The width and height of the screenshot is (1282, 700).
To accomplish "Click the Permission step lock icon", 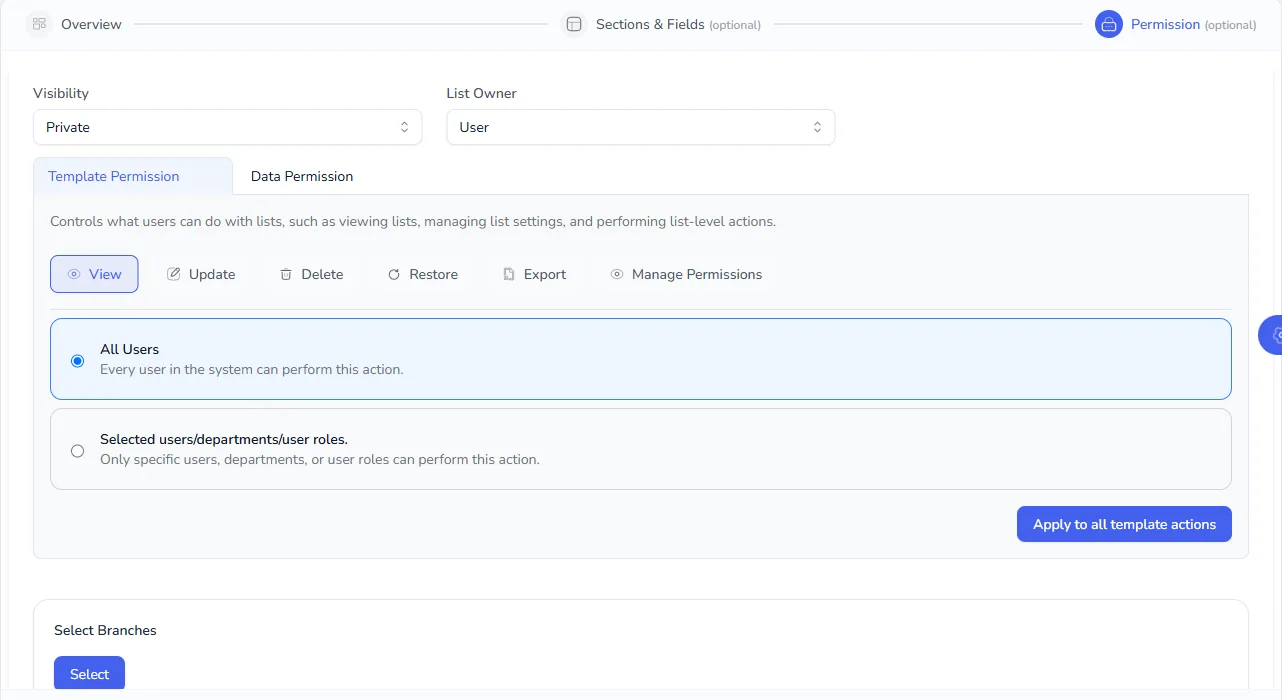I will tap(1109, 24).
